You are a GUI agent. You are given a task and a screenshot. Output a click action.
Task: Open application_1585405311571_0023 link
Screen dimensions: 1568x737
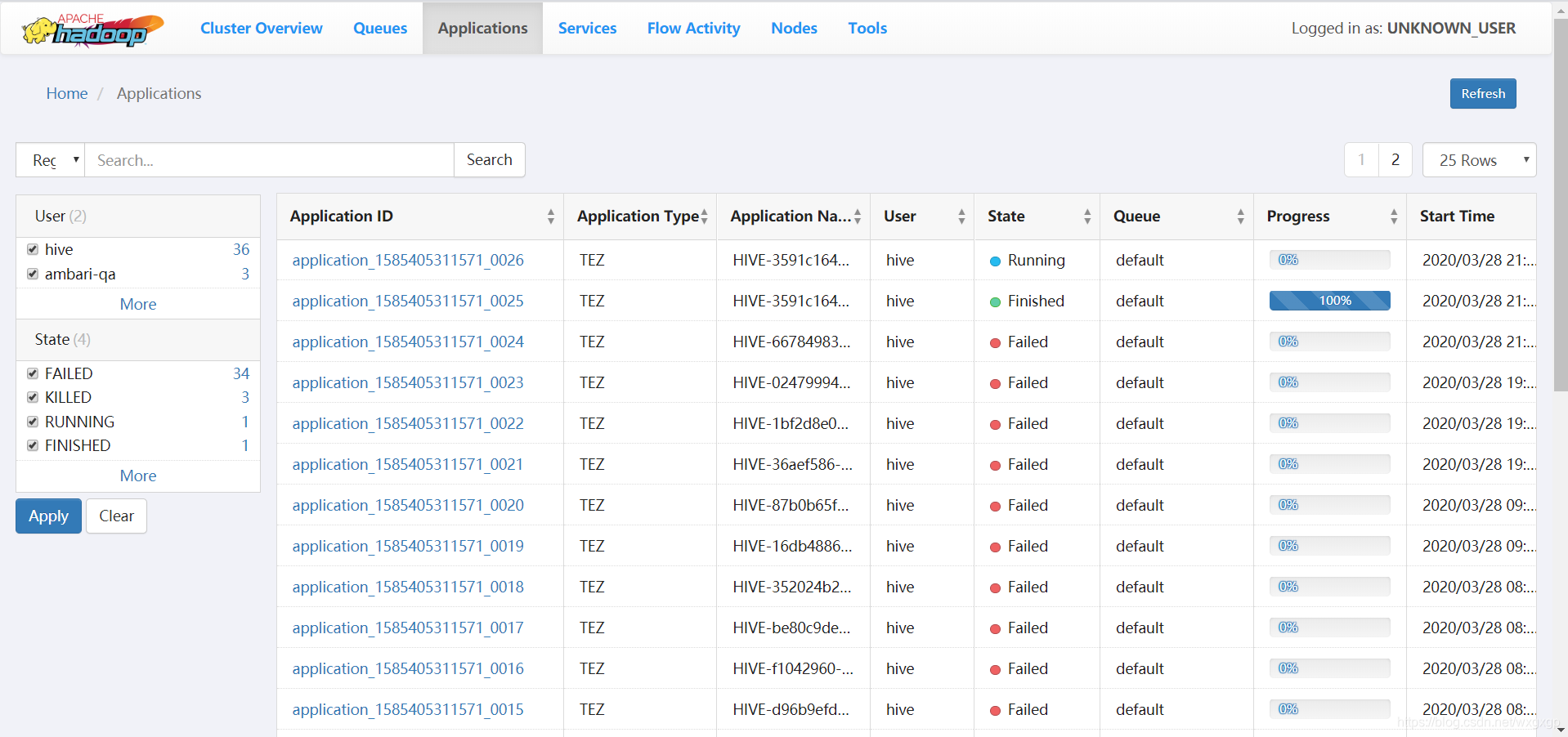coord(408,383)
